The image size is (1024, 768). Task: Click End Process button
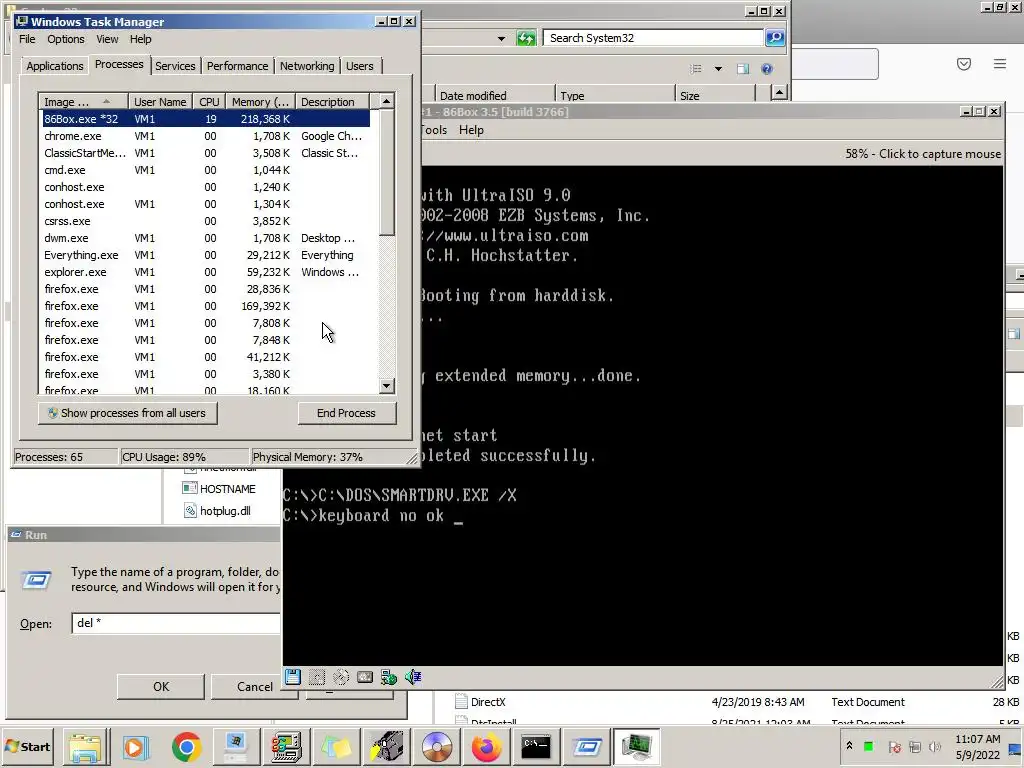(346, 413)
